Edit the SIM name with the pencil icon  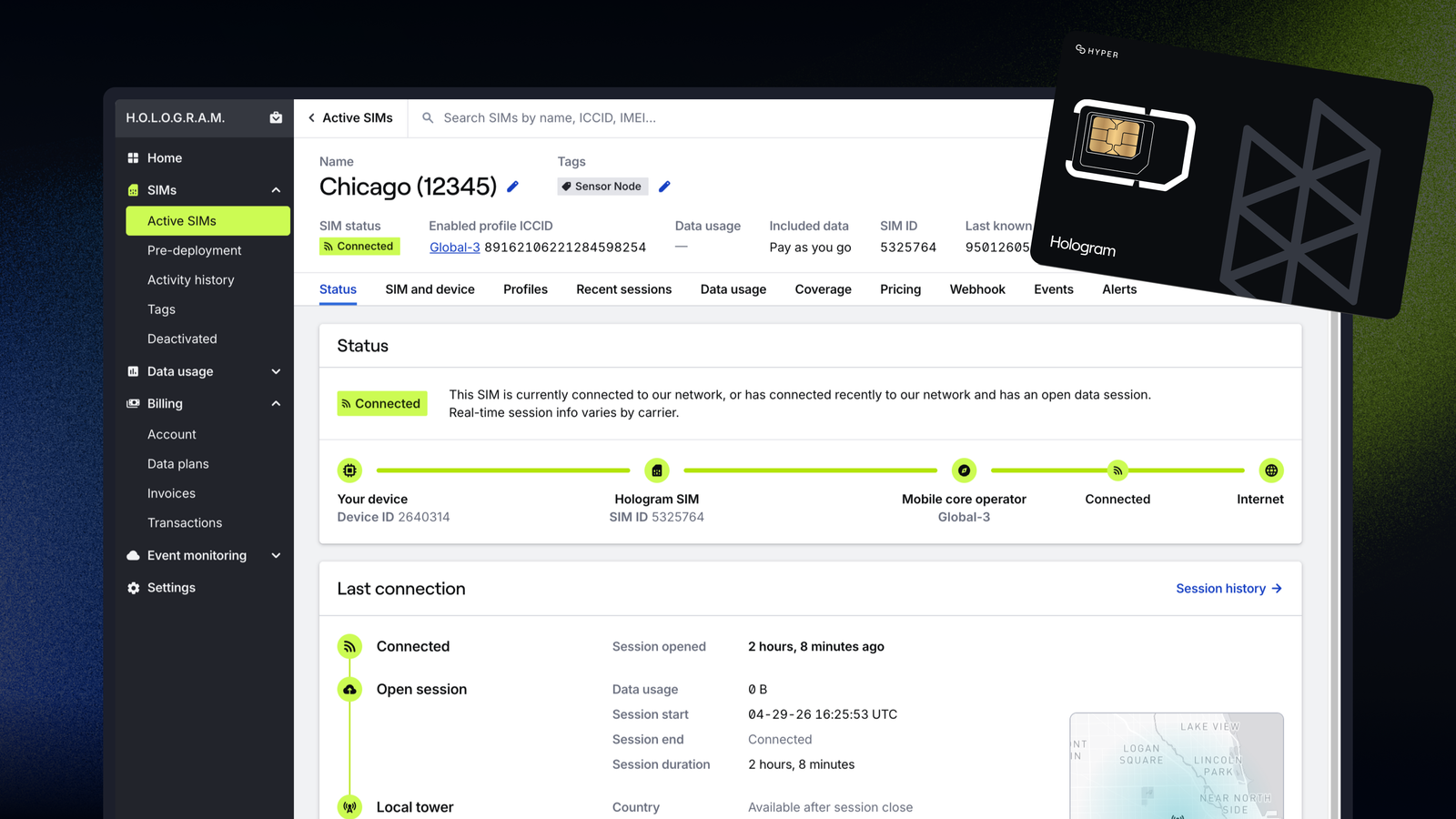[x=512, y=187]
